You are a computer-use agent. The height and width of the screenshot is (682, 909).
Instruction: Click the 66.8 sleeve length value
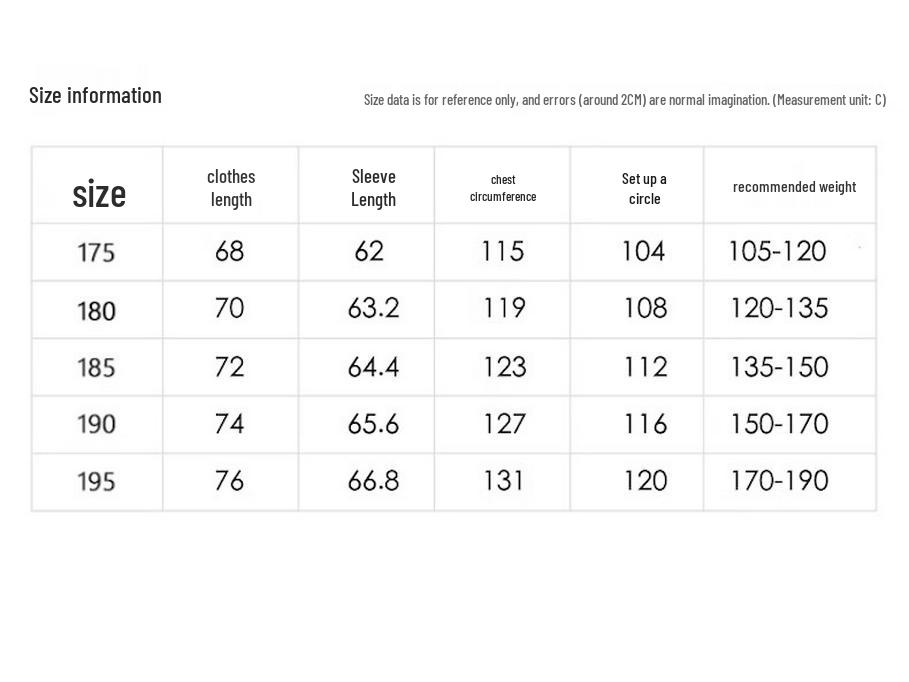click(373, 481)
